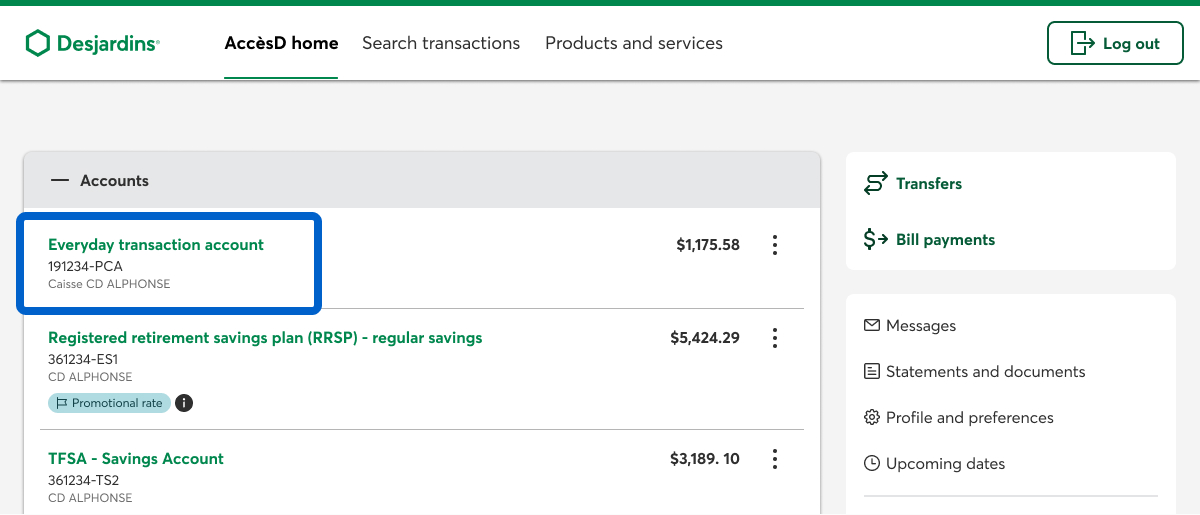Open the RRSP regular savings account

pos(265,338)
